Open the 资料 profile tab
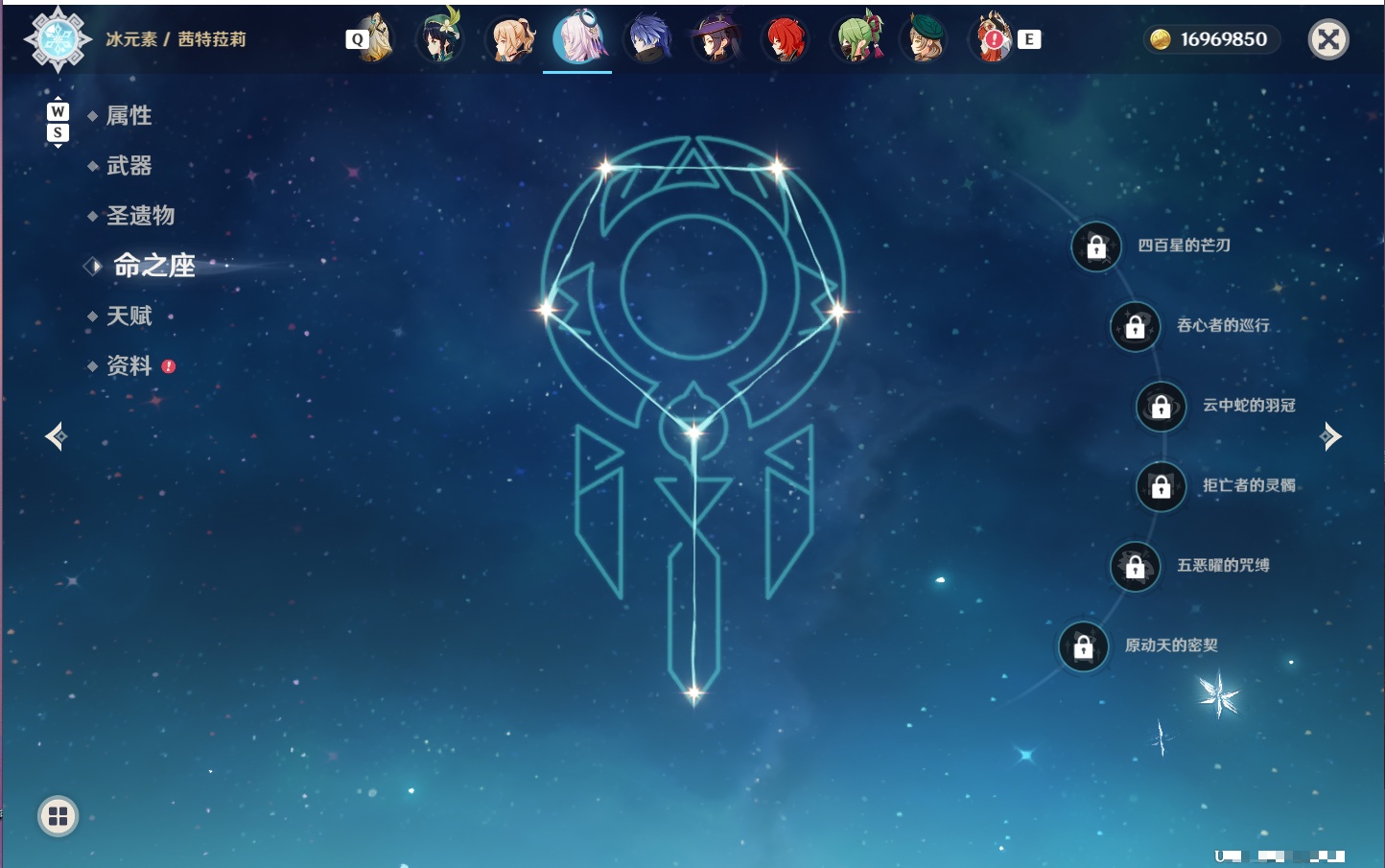The image size is (1385, 868). tap(129, 365)
